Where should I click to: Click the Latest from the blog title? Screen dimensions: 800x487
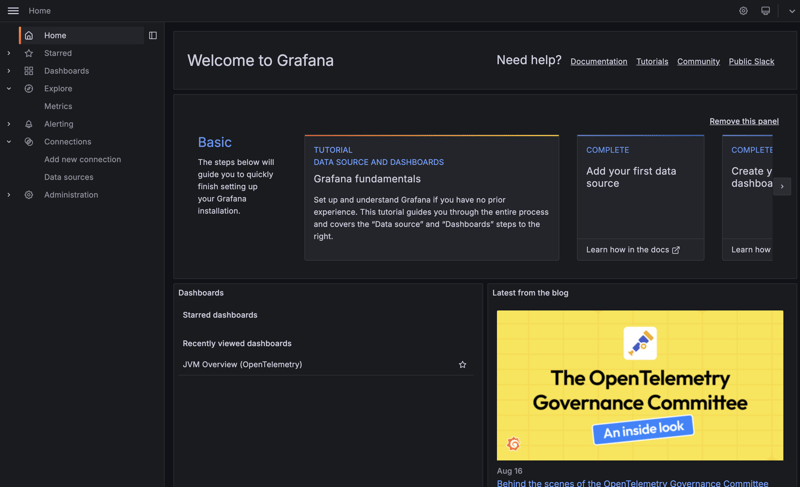point(530,293)
